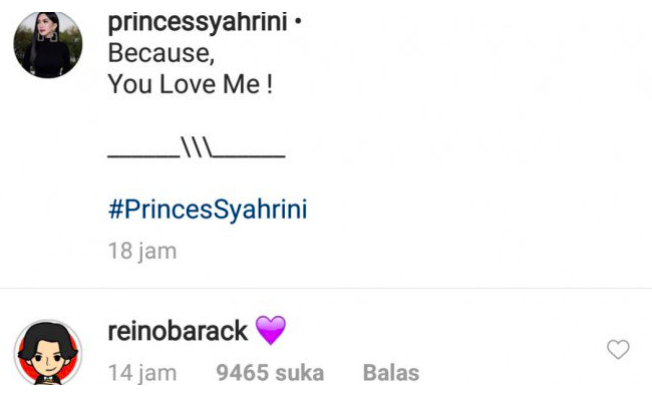Screen dimensions: 652x408
Task: View the 9465 suka likes list
Action: pyautogui.click(x=270, y=373)
